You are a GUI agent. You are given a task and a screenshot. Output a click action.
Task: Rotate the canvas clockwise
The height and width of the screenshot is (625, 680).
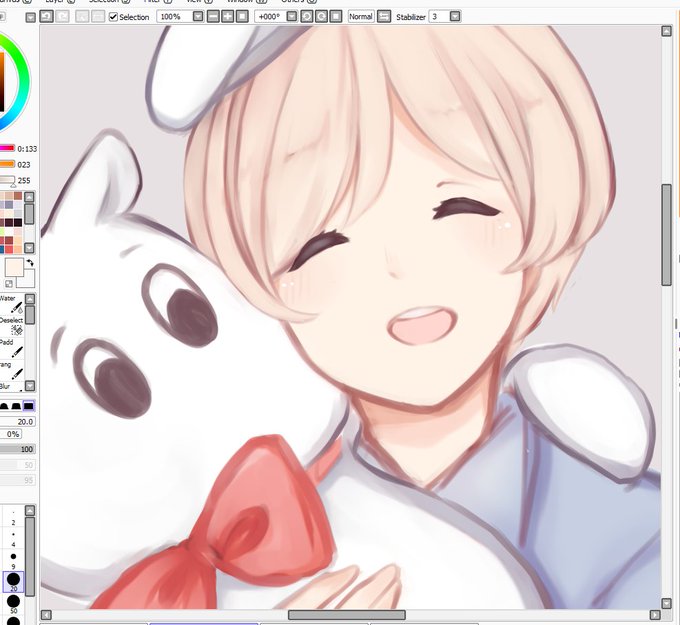coord(321,16)
